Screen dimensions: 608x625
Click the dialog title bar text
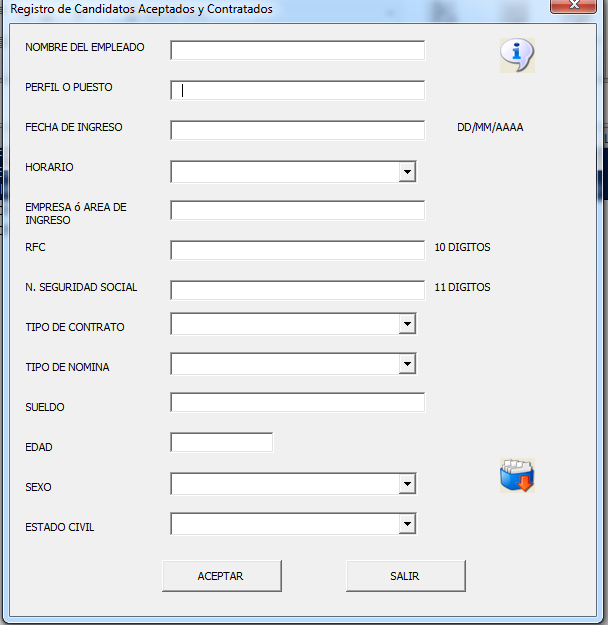tap(141, 9)
